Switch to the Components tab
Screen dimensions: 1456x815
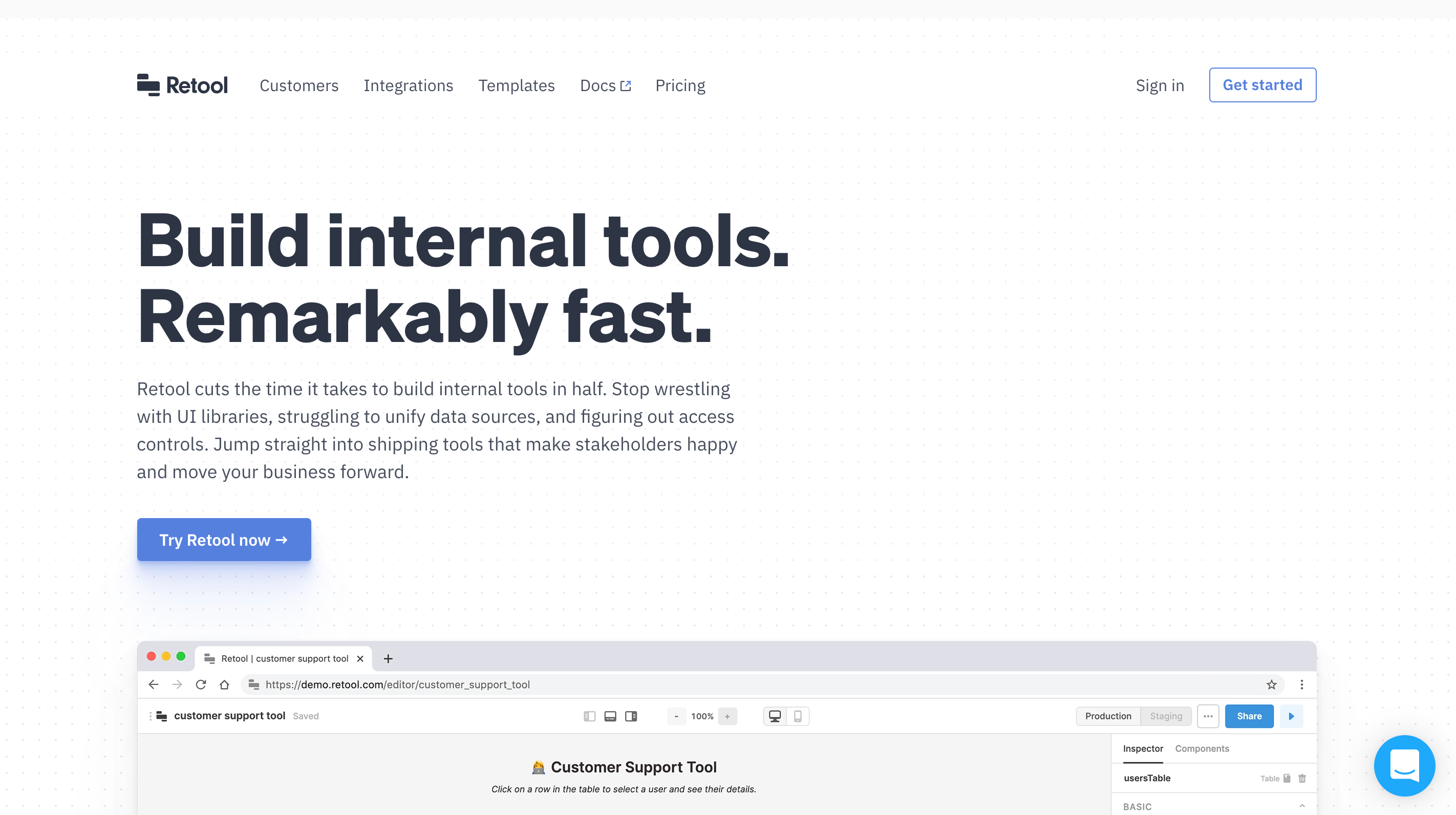click(x=1202, y=748)
